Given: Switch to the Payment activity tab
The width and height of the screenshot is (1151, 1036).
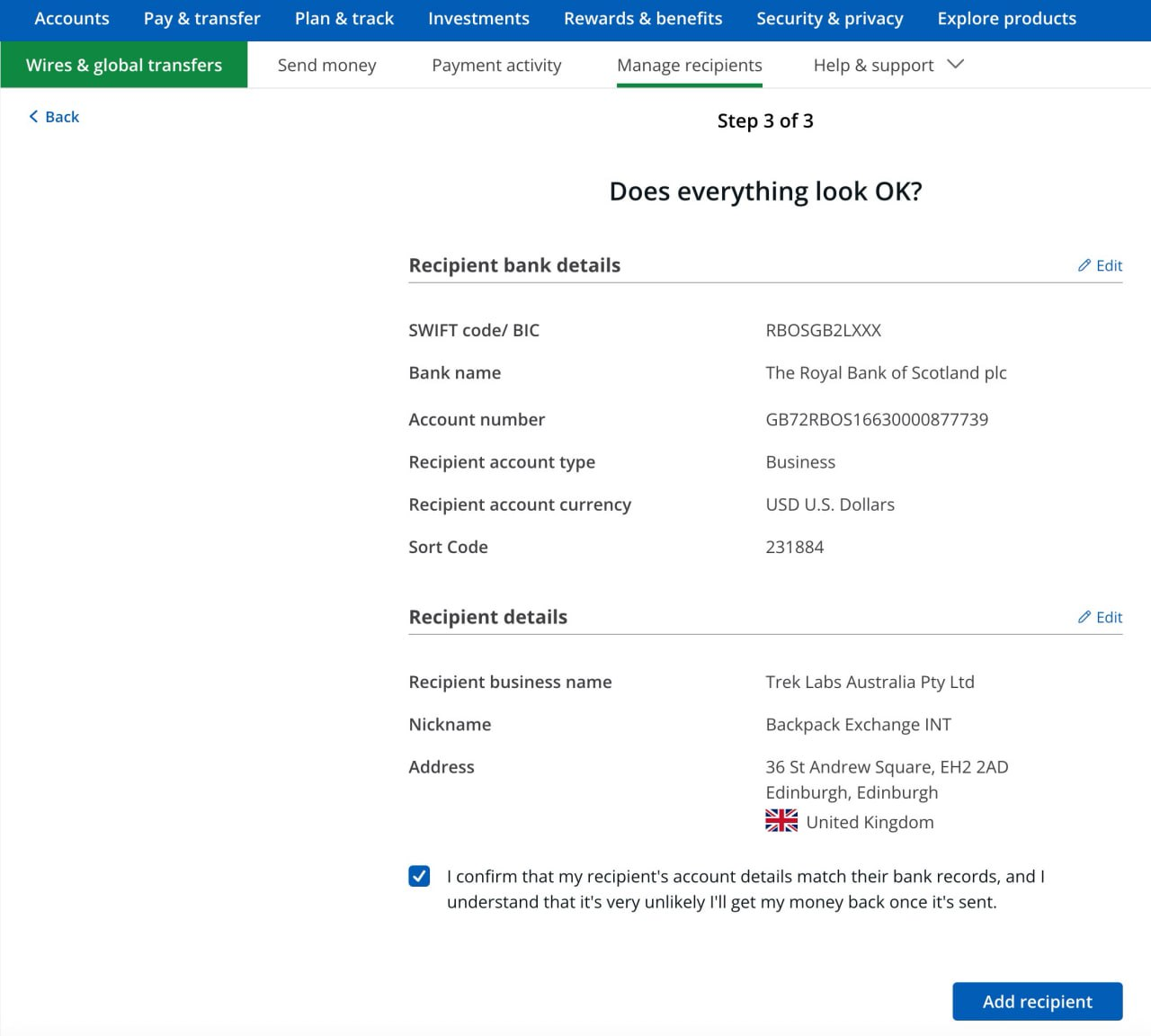Looking at the screenshot, I should click(x=496, y=66).
